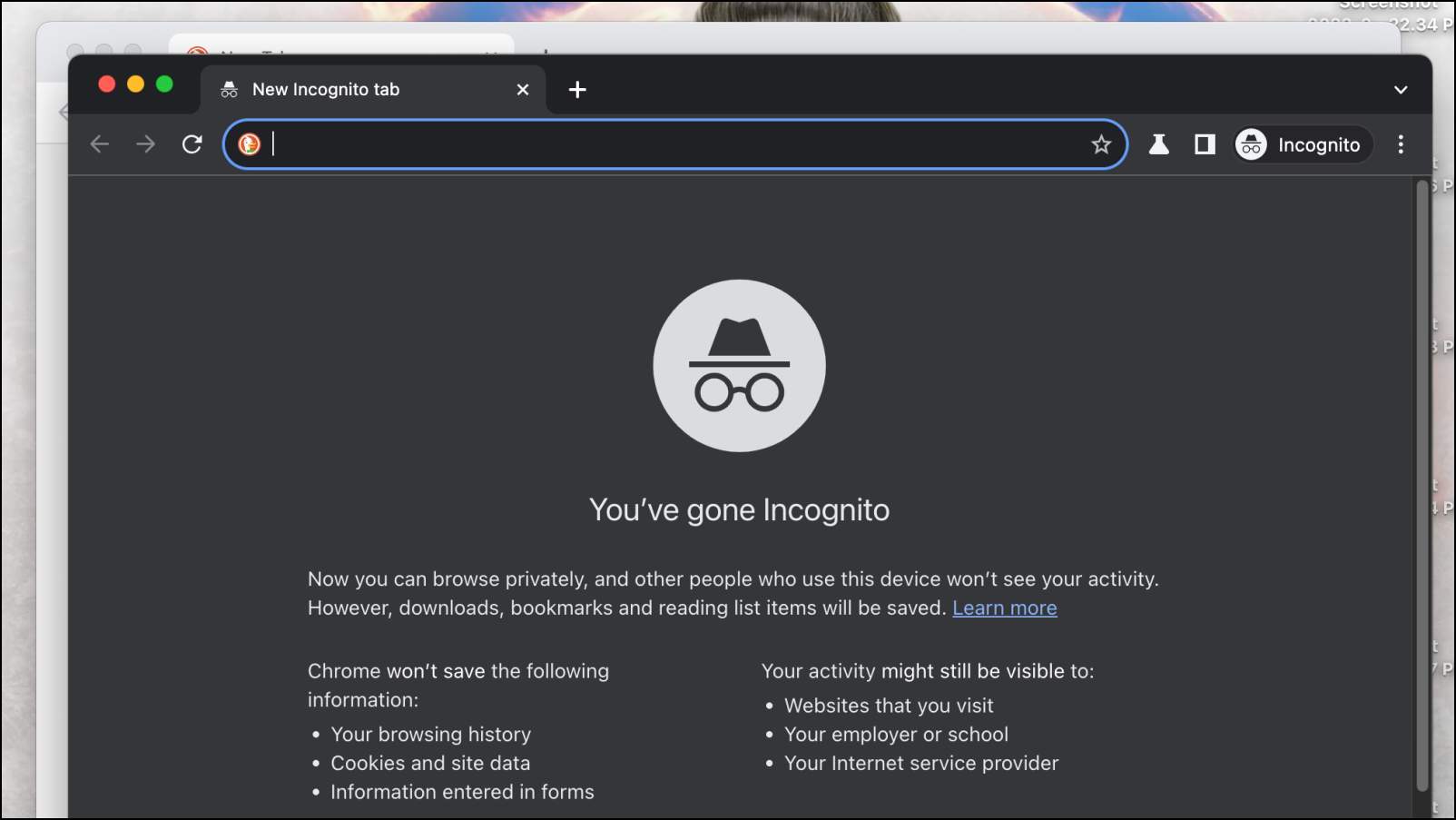Click the Incognito icon on the tab title
1456x820 pixels.
tap(229, 90)
